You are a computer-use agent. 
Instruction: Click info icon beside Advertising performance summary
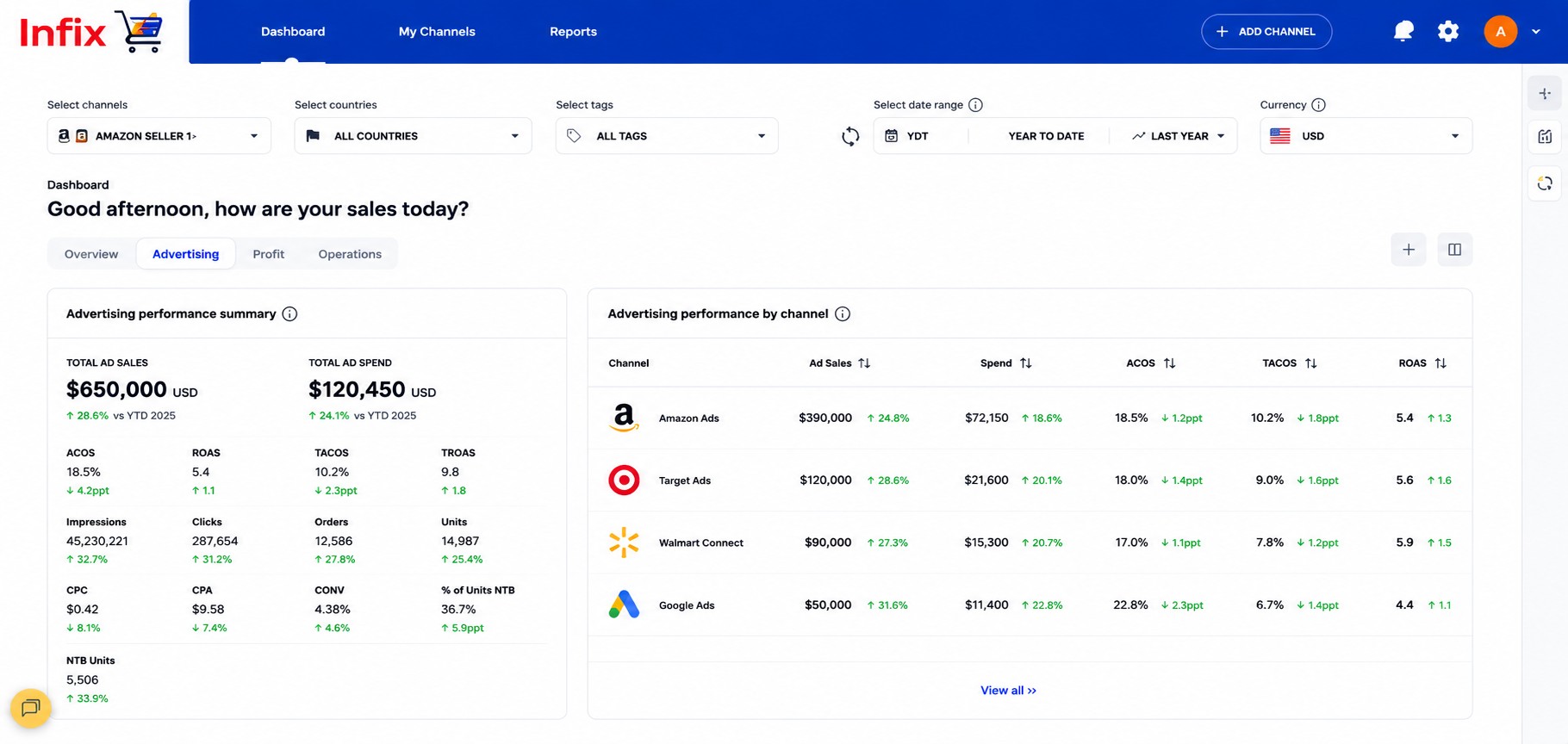click(289, 314)
